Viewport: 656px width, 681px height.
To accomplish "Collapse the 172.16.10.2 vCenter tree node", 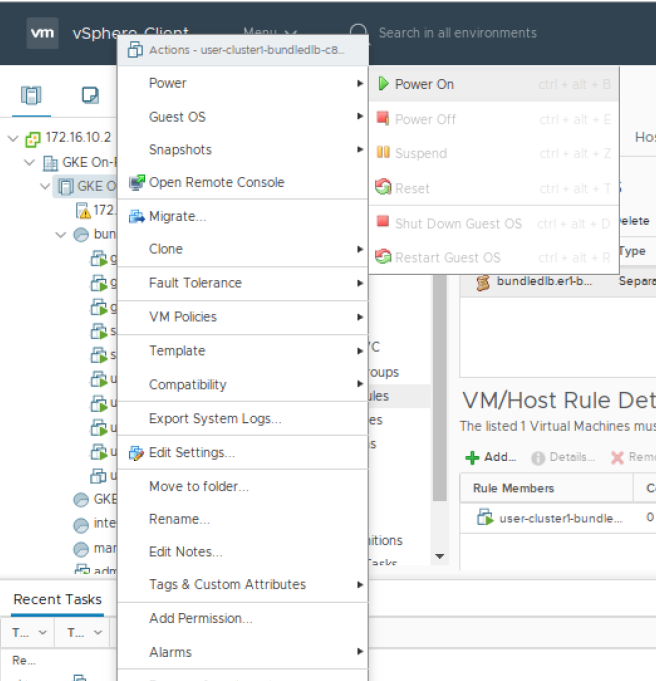I will coord(13,138).
